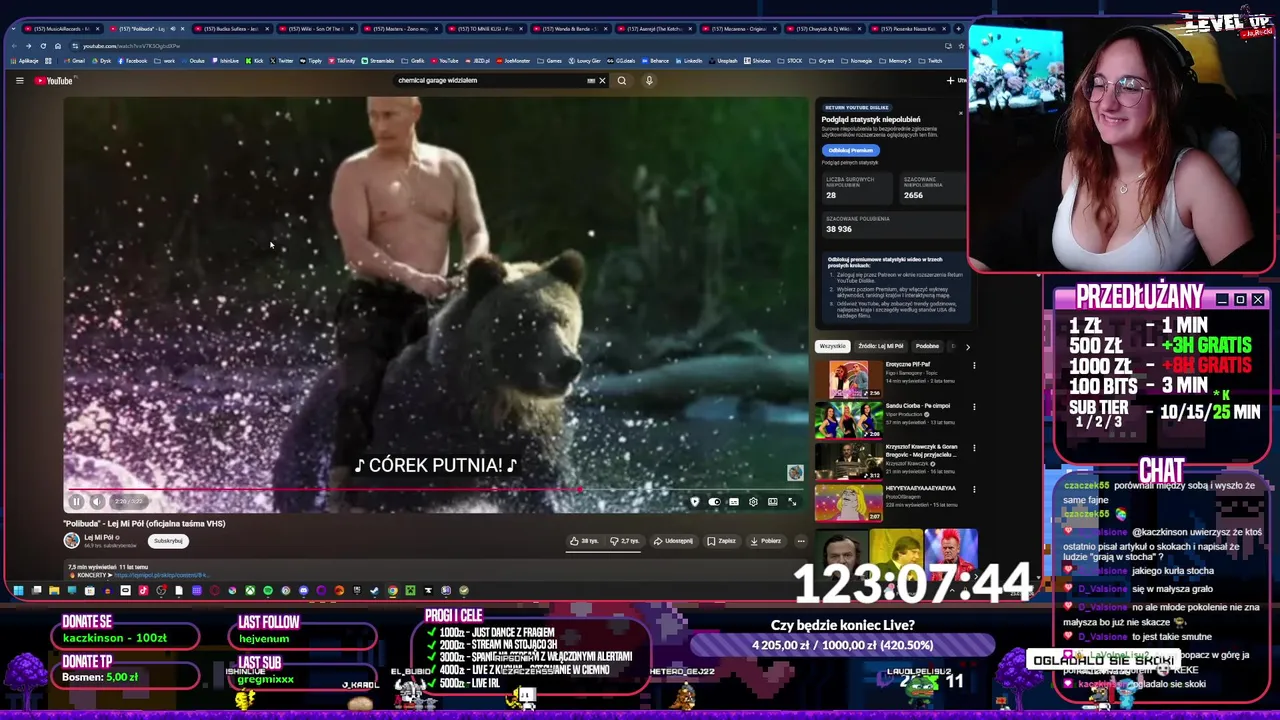This screenshot has height=720, width=1280.
Task: Open the Lej Mi Pół channel name
Action: point(99,537)
